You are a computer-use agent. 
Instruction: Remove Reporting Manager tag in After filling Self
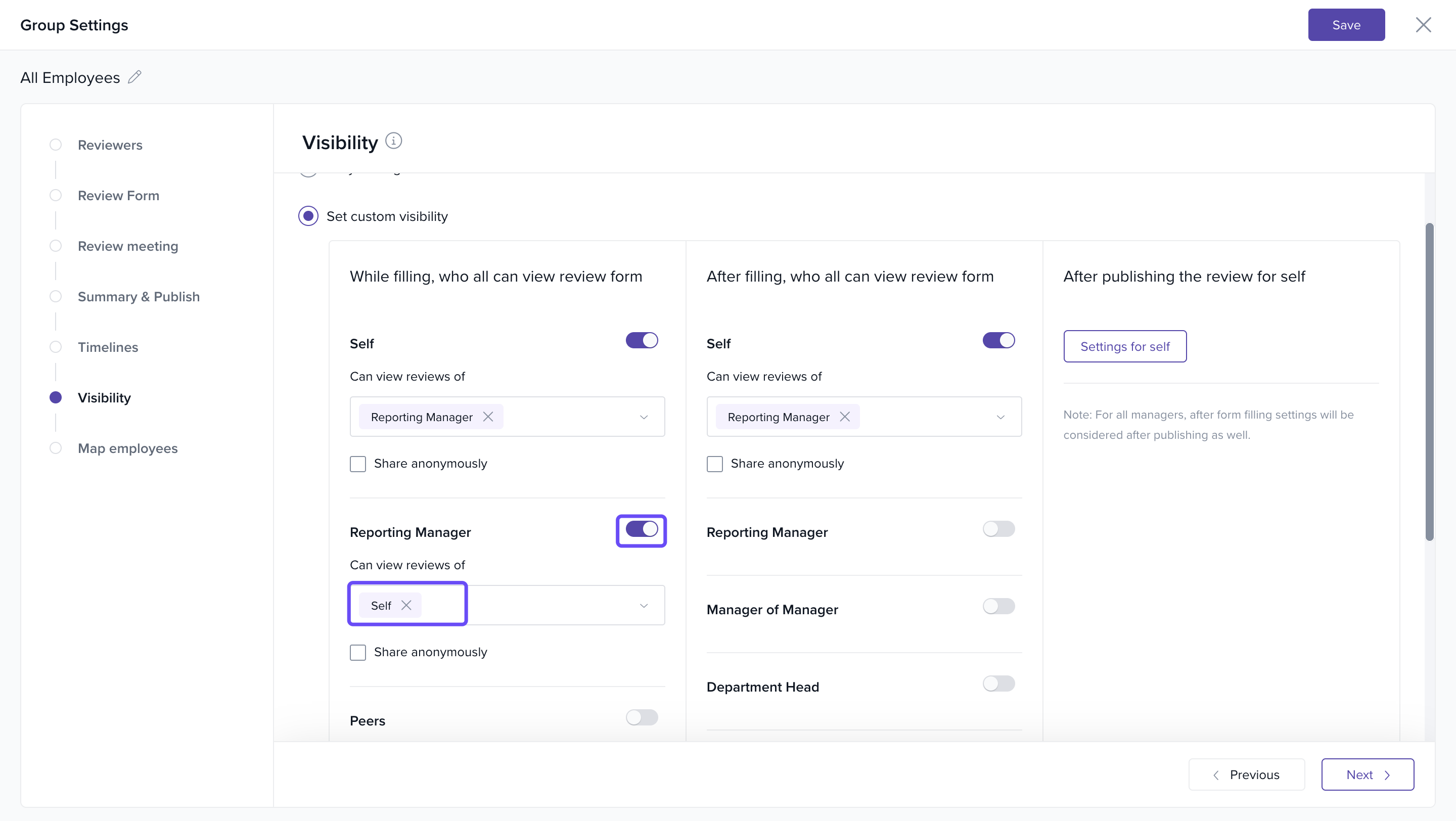[x=844, y=417]
